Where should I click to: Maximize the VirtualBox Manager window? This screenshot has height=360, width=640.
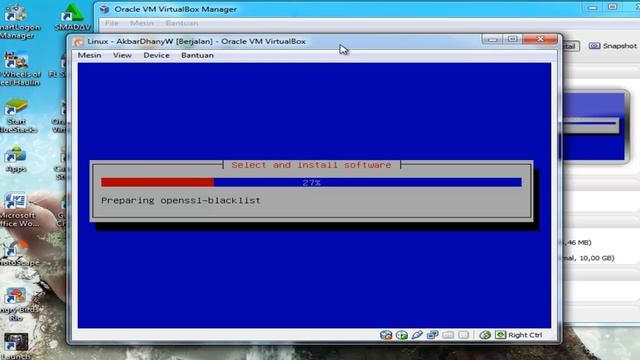(x=612, y=7)
